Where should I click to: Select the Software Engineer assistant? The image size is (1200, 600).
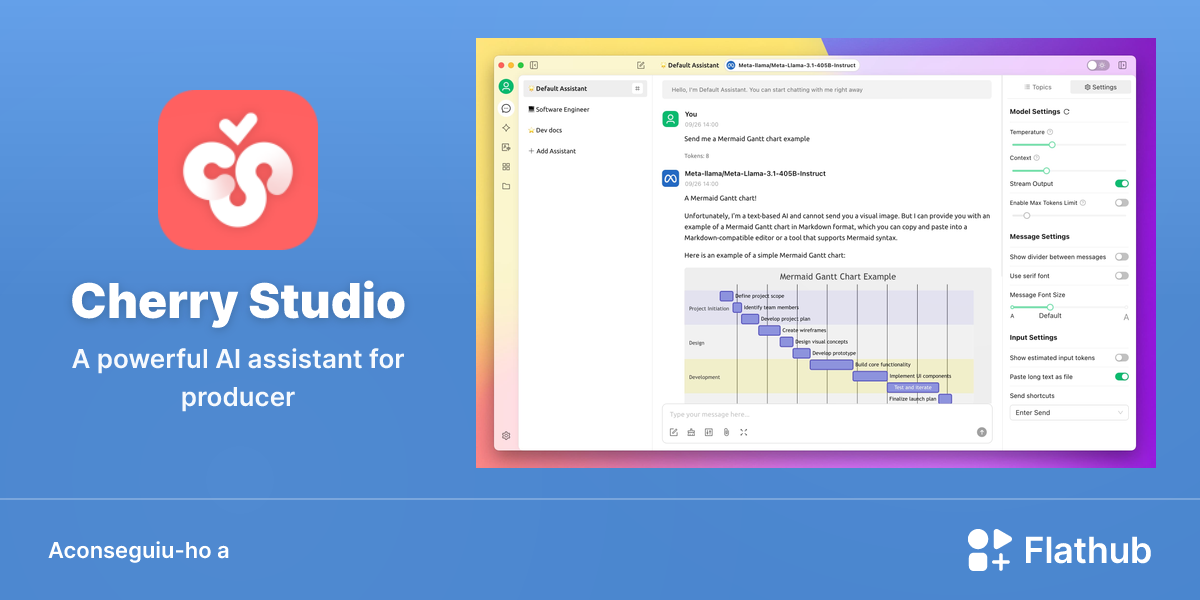[585, 109]
